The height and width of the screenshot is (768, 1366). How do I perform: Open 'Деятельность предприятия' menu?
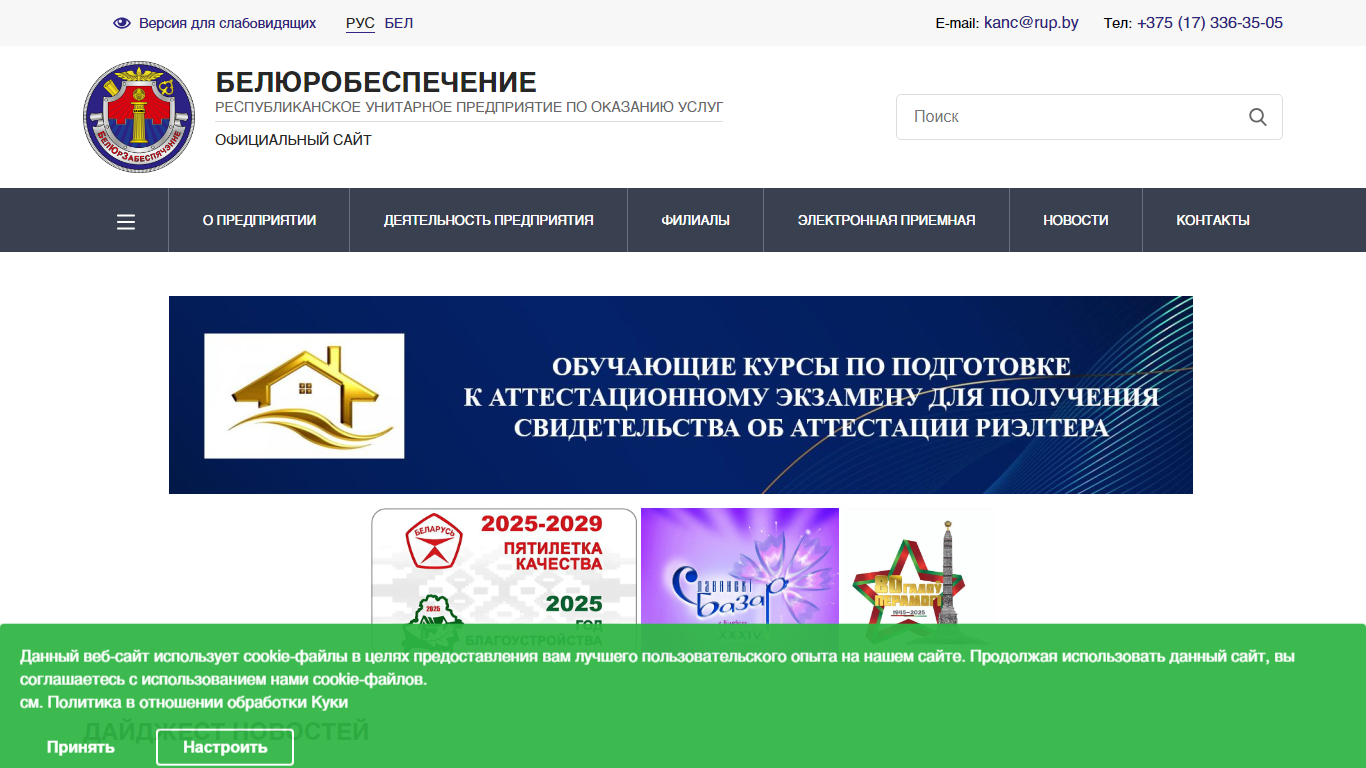point(489,220)
